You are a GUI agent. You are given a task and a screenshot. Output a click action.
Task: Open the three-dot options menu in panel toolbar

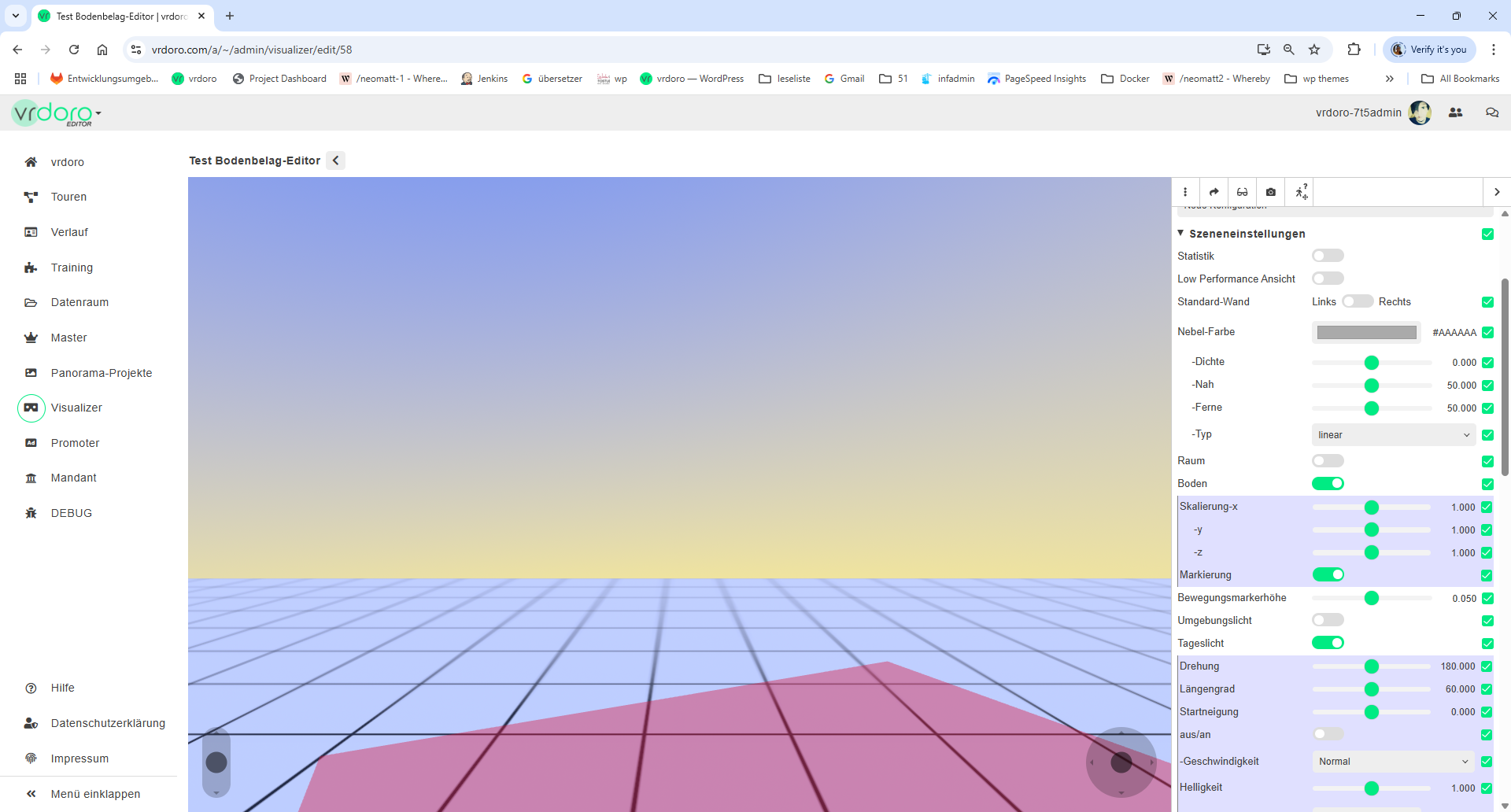tap(1185, 192)
